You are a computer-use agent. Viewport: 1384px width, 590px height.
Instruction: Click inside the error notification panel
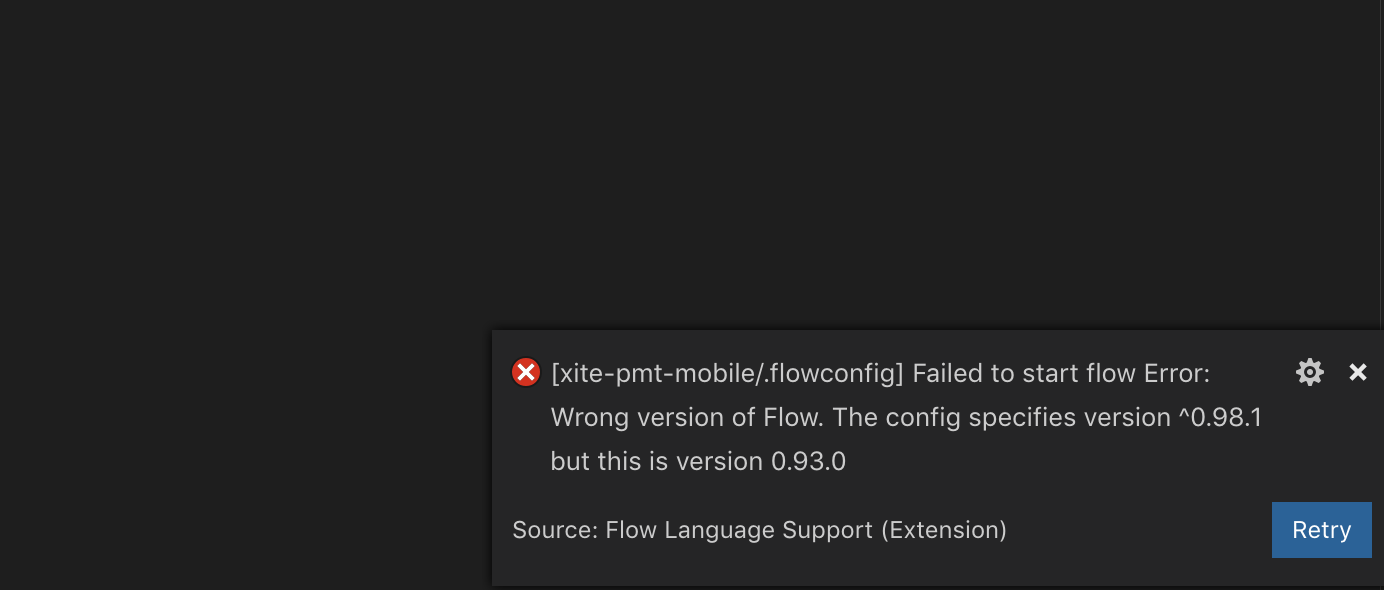click(x=900, y=450)
